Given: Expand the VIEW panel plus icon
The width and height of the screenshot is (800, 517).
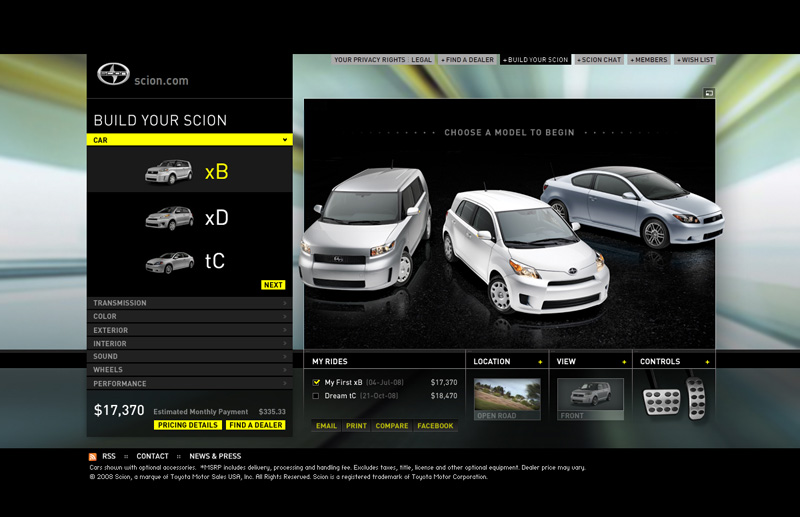Looking at the screenshot, I should coord(624,362).
